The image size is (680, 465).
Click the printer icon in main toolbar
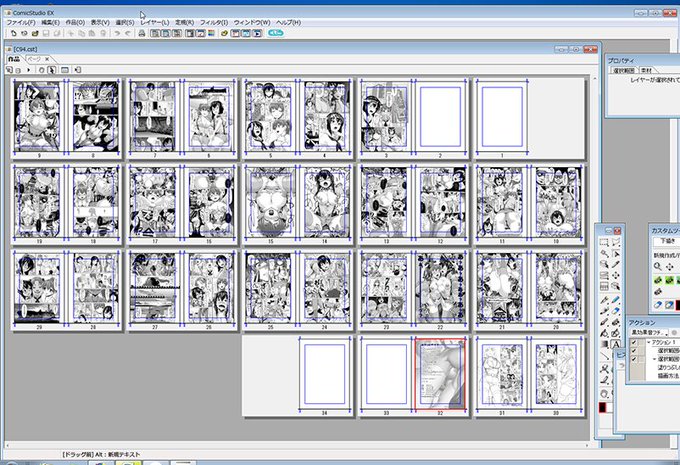[x=141, y=33]
